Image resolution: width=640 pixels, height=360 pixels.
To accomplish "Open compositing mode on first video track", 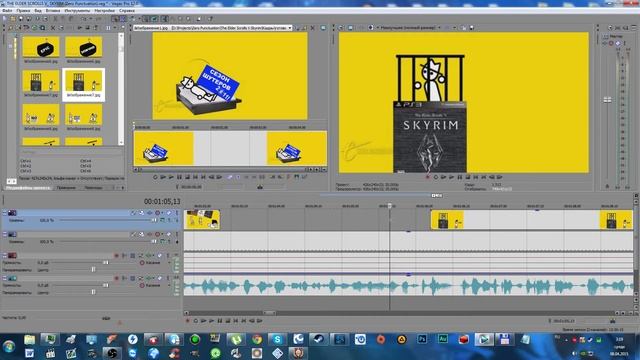I will 162,220.
